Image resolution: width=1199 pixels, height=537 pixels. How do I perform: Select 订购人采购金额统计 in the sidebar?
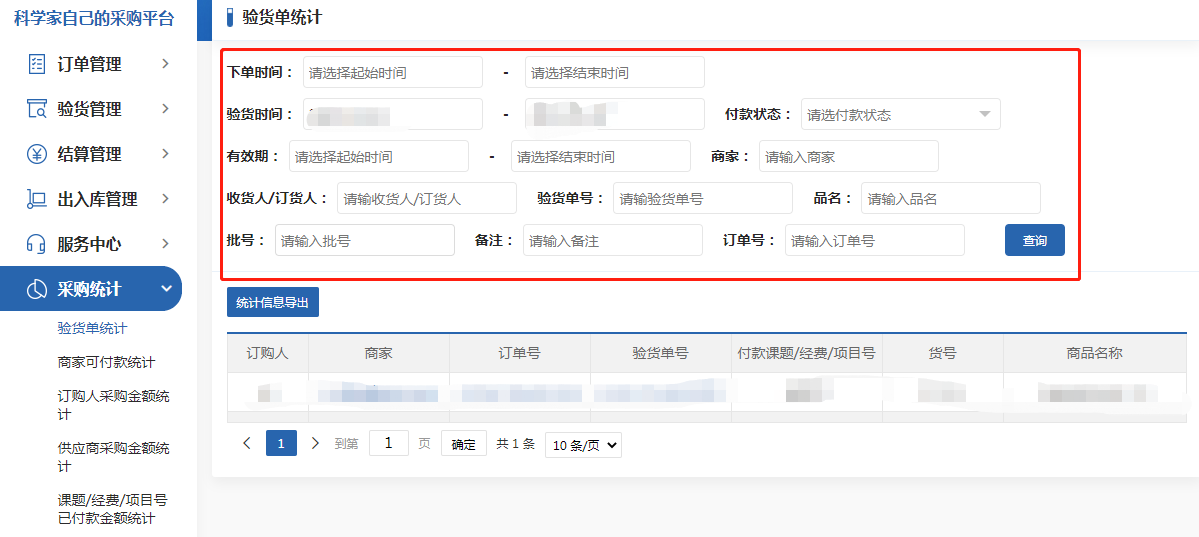tap(113, 405)
